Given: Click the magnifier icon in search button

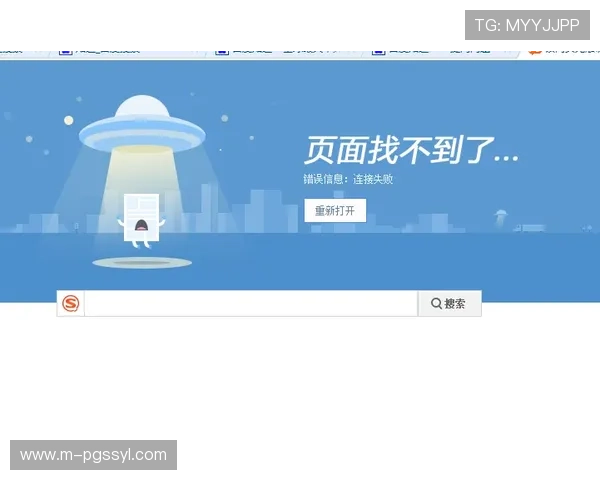Looking at the screenshot, I should pyautogui.click(x=436, y=304).
